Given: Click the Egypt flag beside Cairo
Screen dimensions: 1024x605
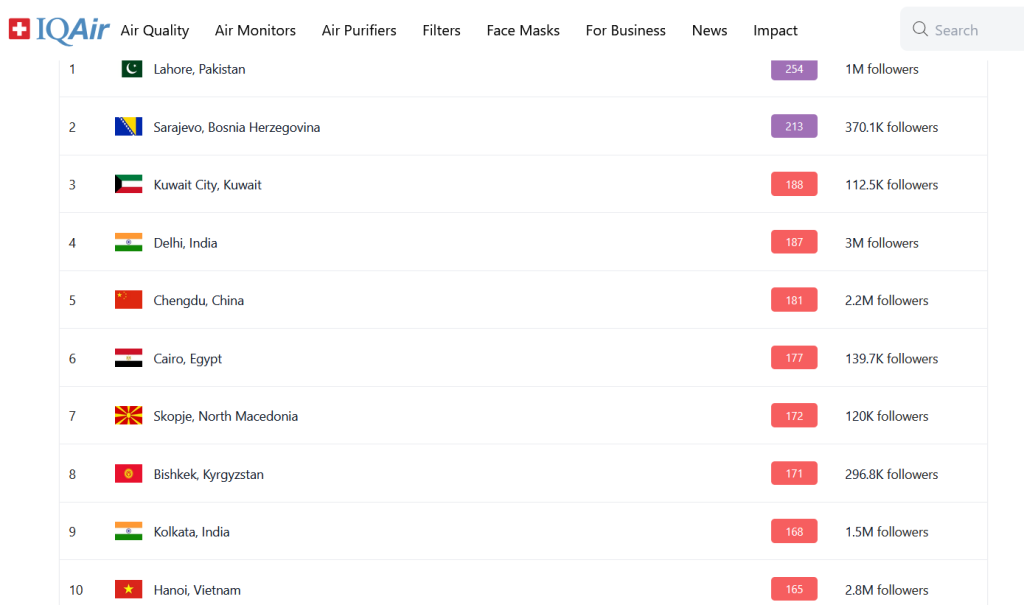Looking at the screenshot, I should (128, 358).
